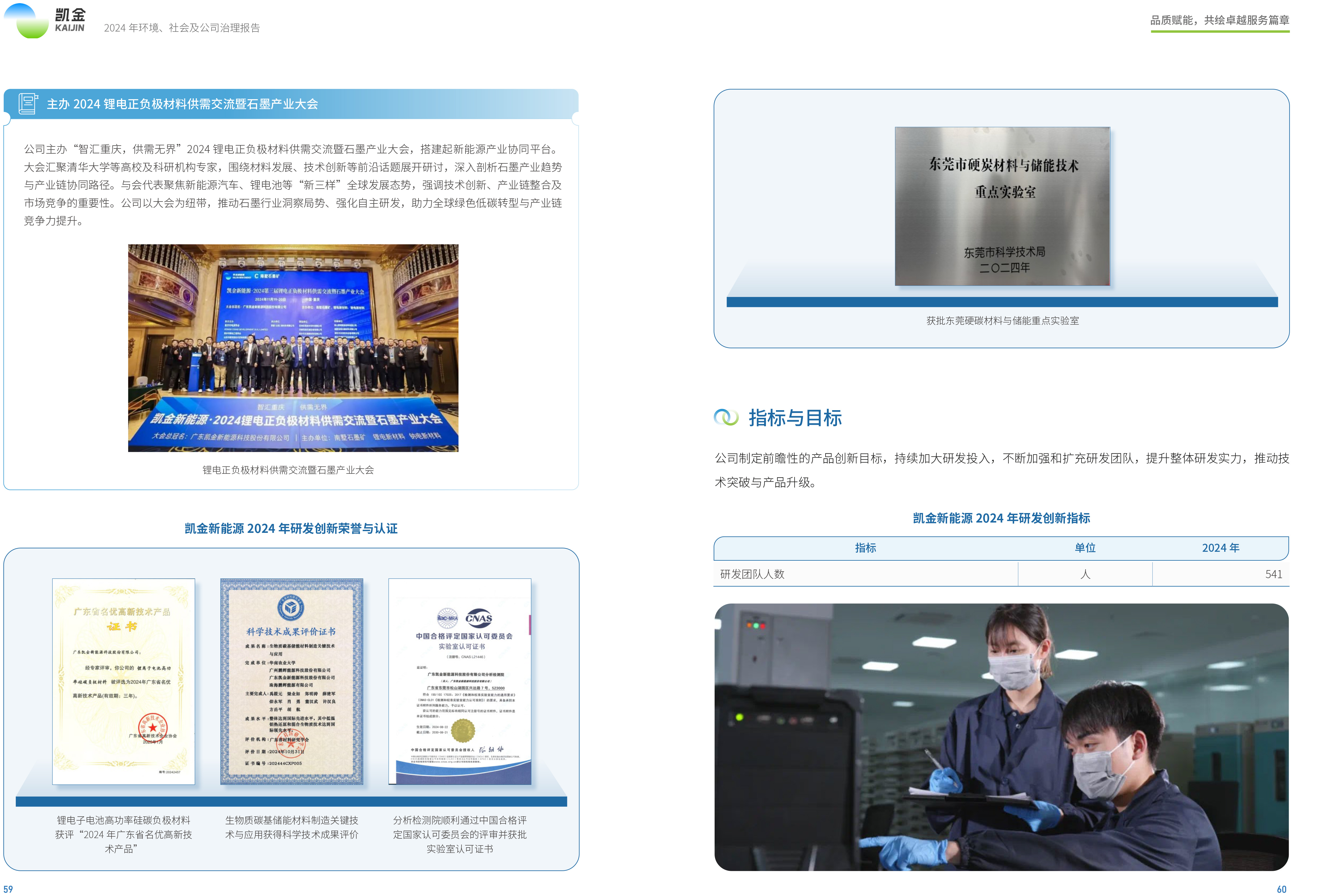This screenshot has width=1320, height=896.
Task: Click the blue round emblem on 科学技术成果评价证书
Action: (291, 608)
